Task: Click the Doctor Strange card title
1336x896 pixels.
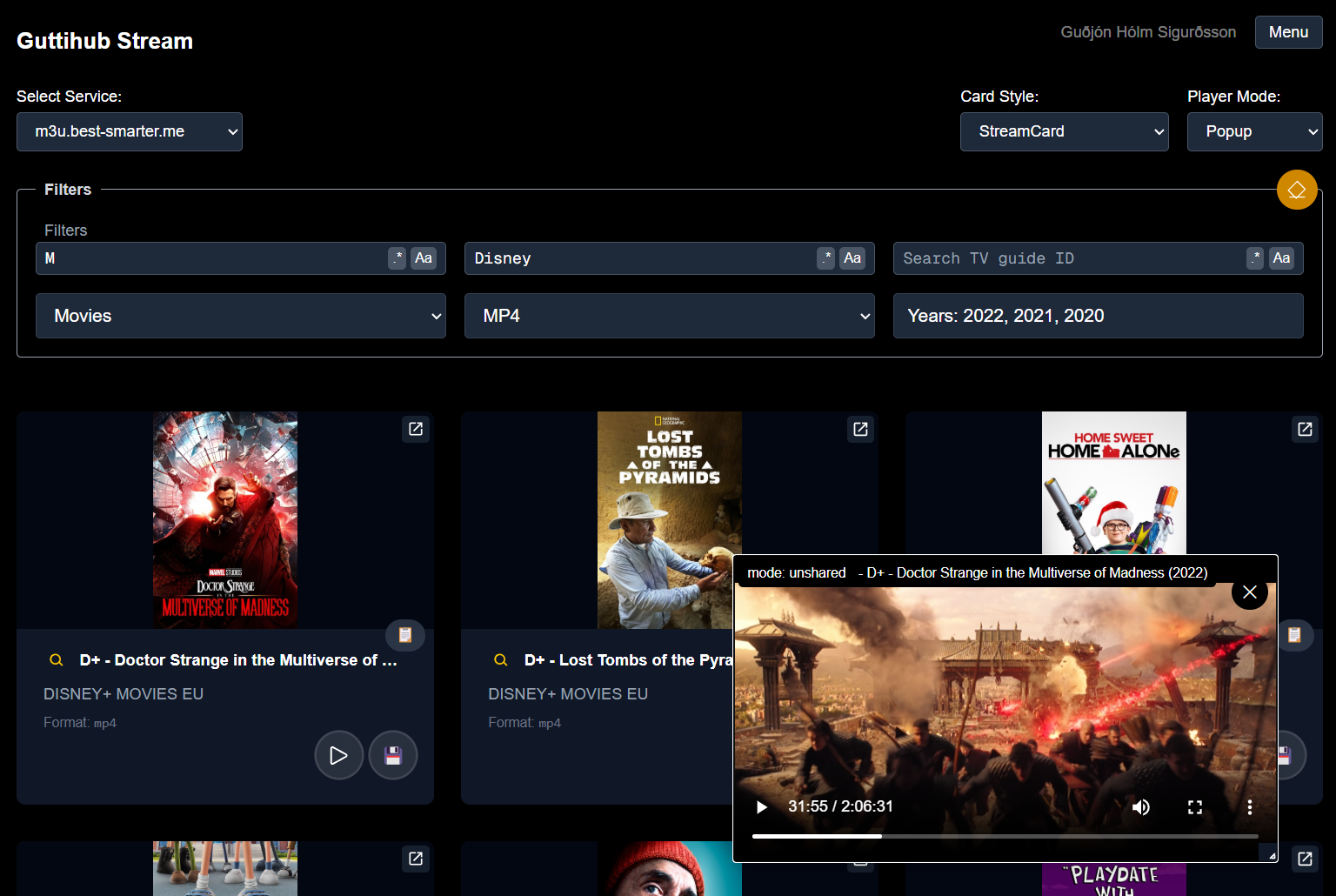Action: [238, 660]
